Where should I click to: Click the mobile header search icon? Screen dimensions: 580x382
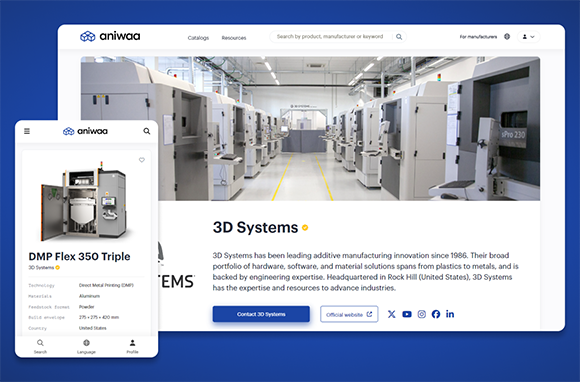click(x=147, y=131)
